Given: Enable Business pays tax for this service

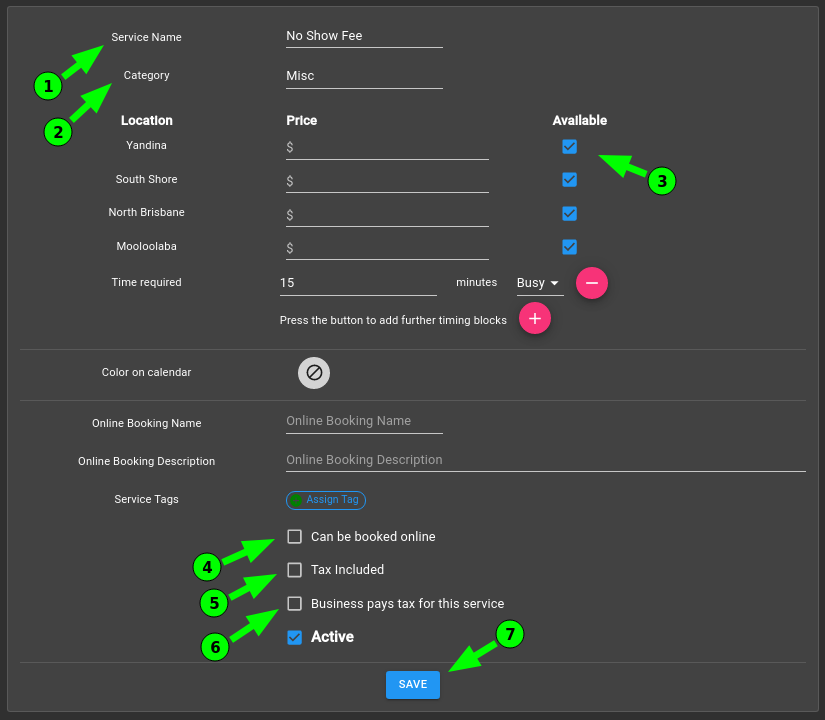Looking at the screenshot, I should point(295,604).
